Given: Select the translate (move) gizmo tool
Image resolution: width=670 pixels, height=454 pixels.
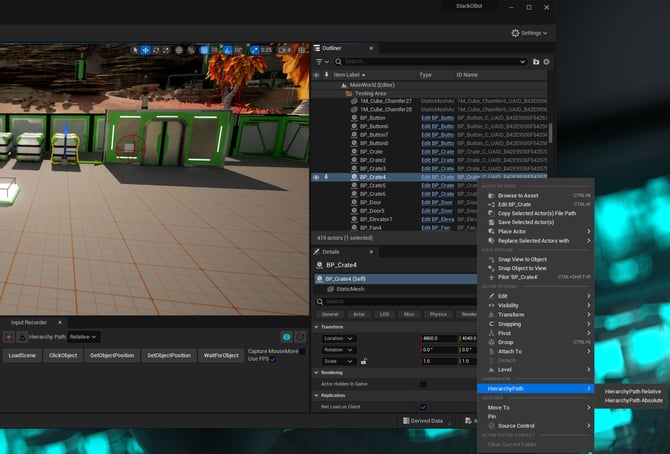Looking at the screenshot, I should point(146,49).
